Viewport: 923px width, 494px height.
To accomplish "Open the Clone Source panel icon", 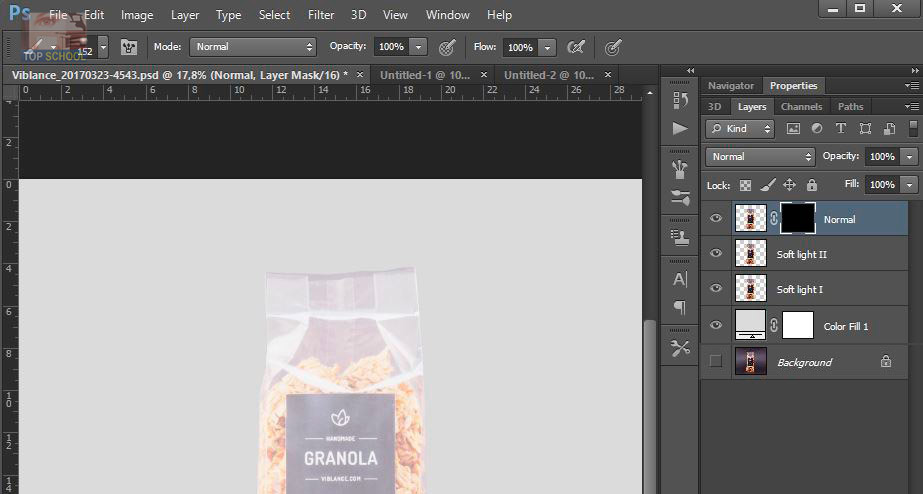I will [680, 237].
